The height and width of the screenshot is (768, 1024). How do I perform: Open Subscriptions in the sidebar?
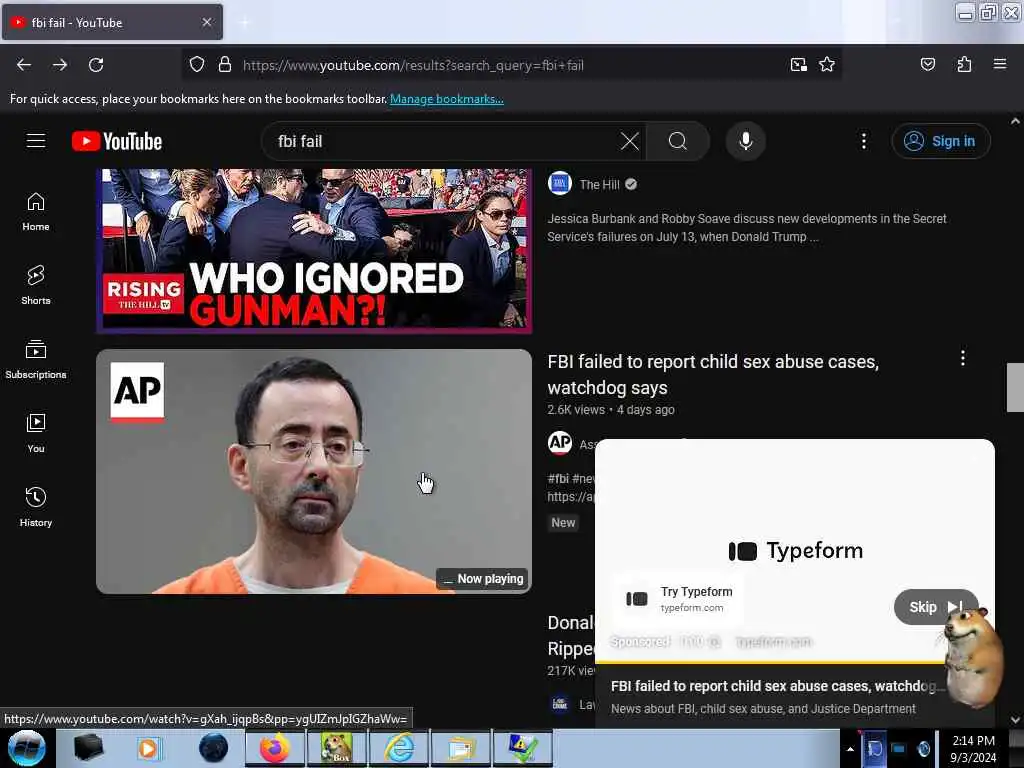(x=36, y=359)
